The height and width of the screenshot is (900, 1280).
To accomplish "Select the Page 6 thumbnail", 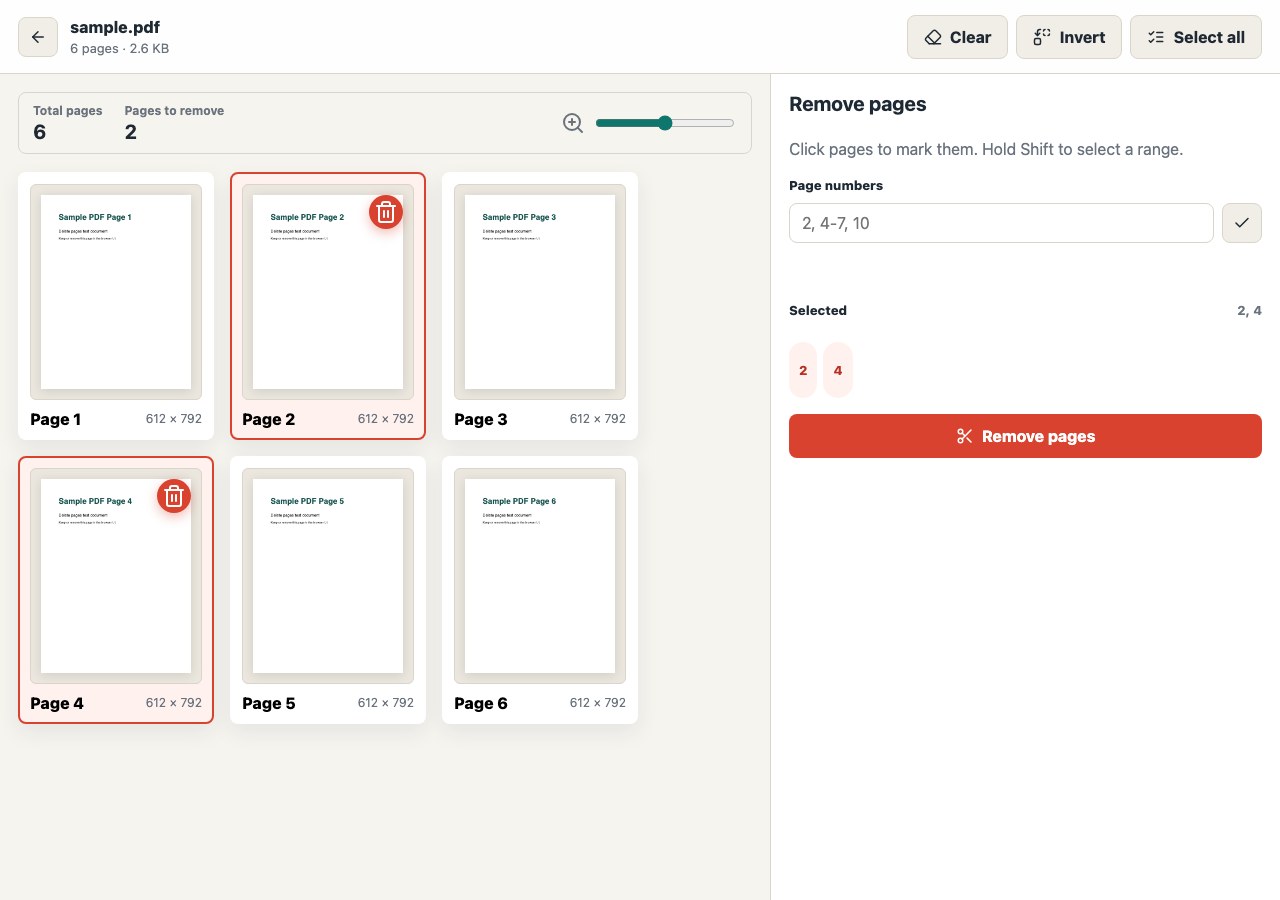I will (x=540, y=590).
